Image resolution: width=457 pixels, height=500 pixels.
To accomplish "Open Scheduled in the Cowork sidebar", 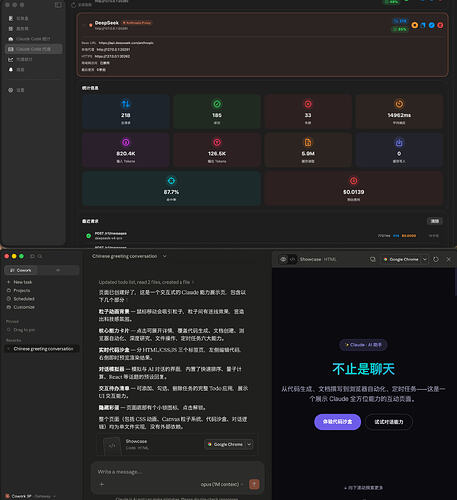I will (x=24, y=299).
